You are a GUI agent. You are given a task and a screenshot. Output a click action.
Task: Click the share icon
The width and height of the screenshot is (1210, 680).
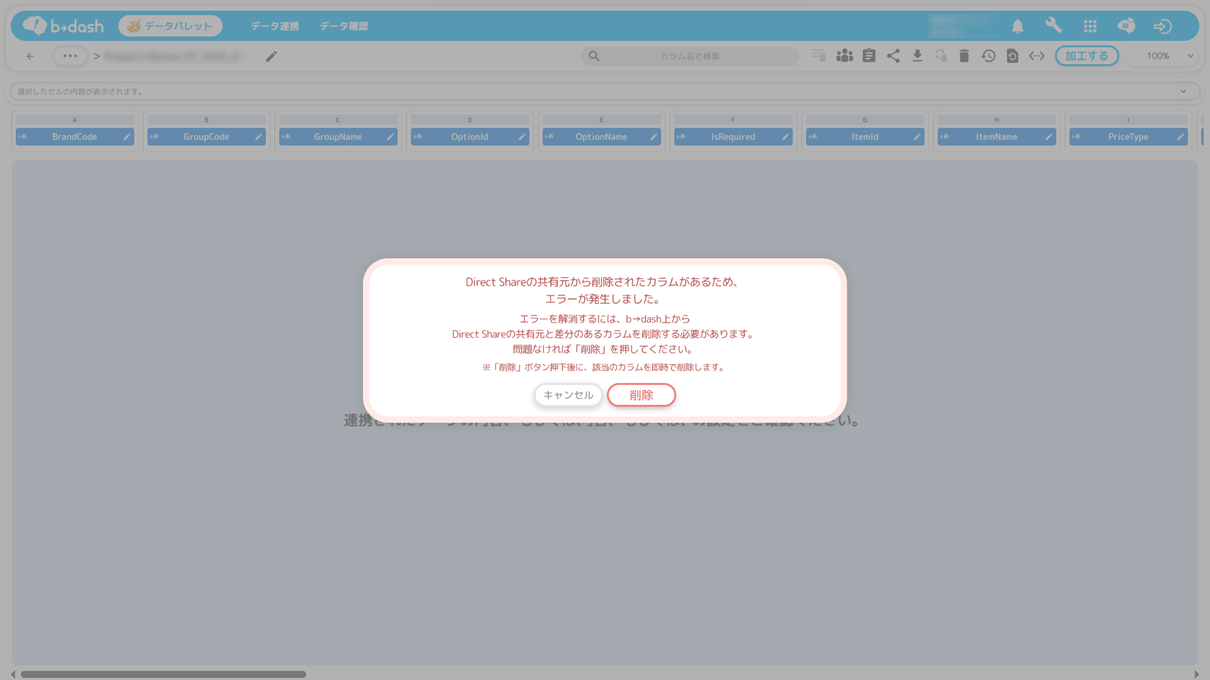pyautogui.click(x=893, y=56)
